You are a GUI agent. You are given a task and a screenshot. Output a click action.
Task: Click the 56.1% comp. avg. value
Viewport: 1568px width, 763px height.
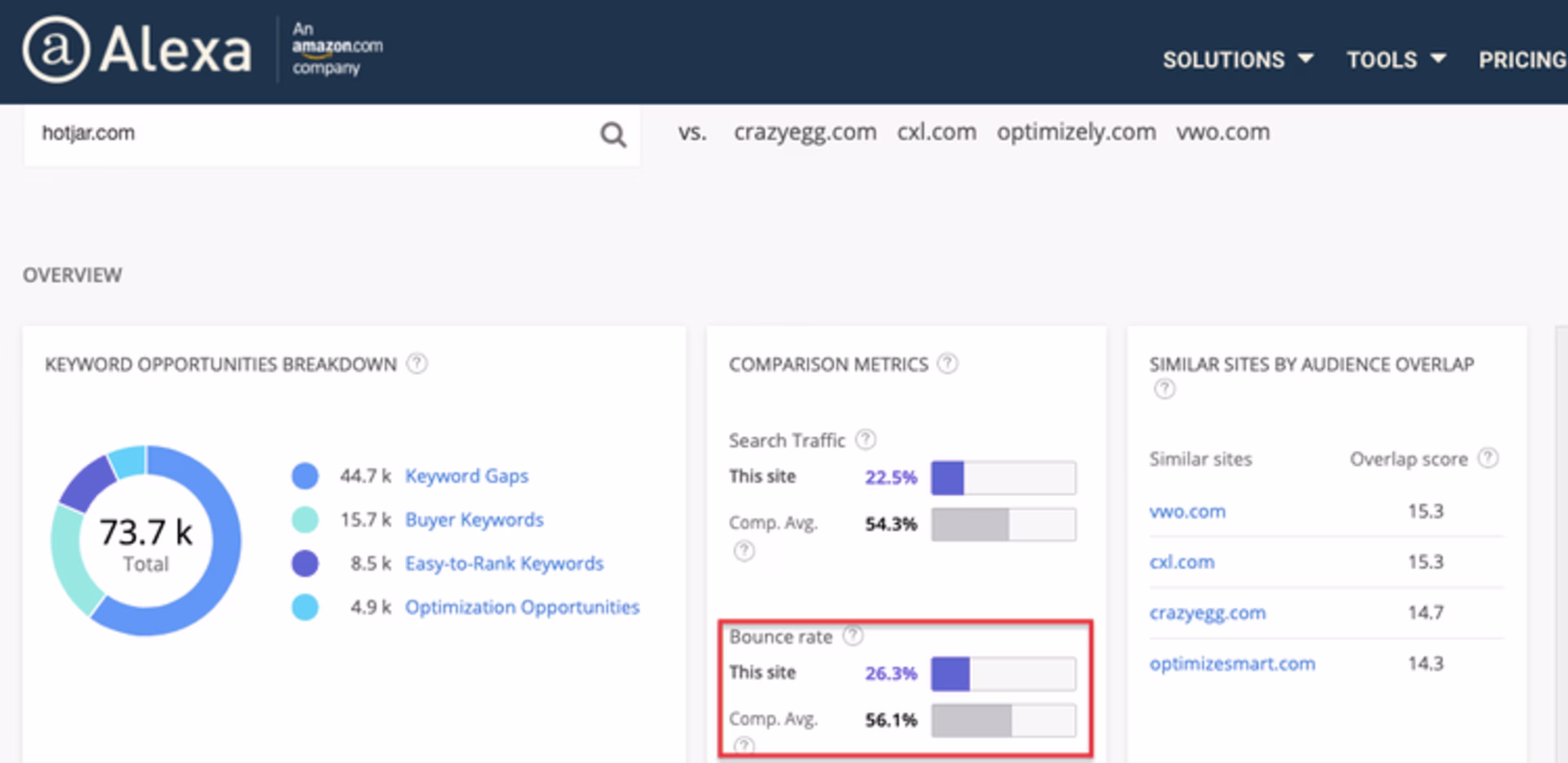(891, 720)
